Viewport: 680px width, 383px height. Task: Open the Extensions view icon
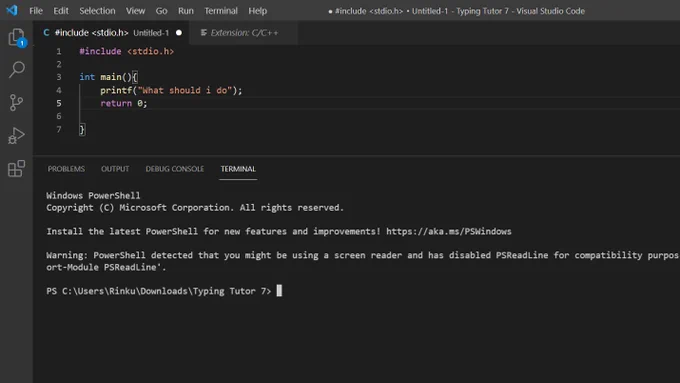click(16, 168)
